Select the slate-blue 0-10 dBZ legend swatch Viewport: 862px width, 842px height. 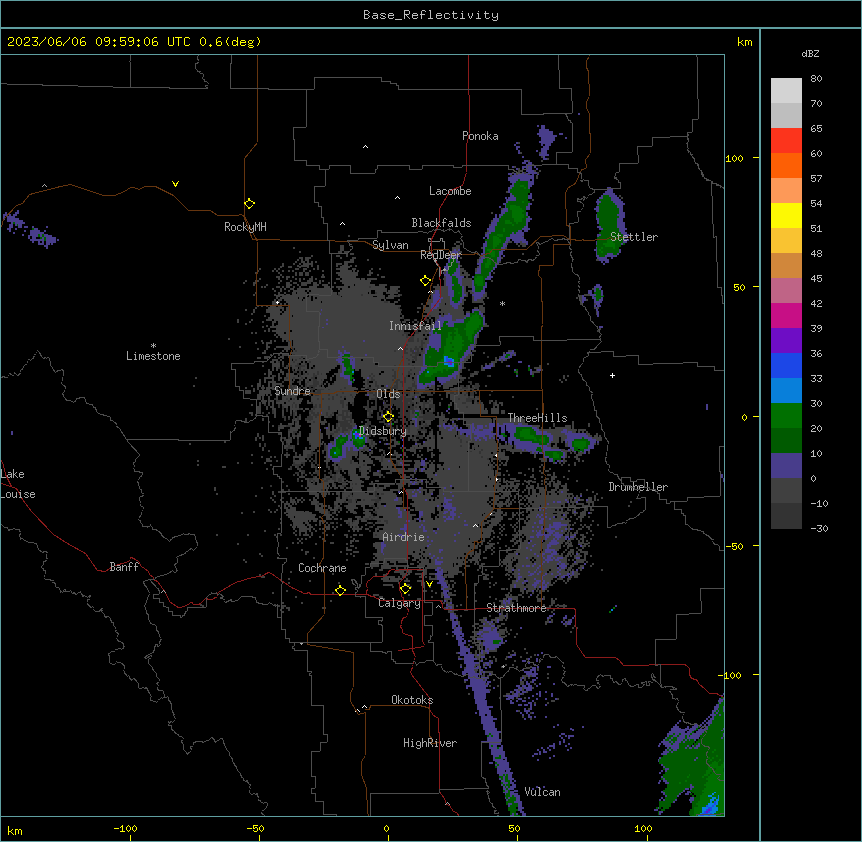pyautogui.click(x=786, y=466)
